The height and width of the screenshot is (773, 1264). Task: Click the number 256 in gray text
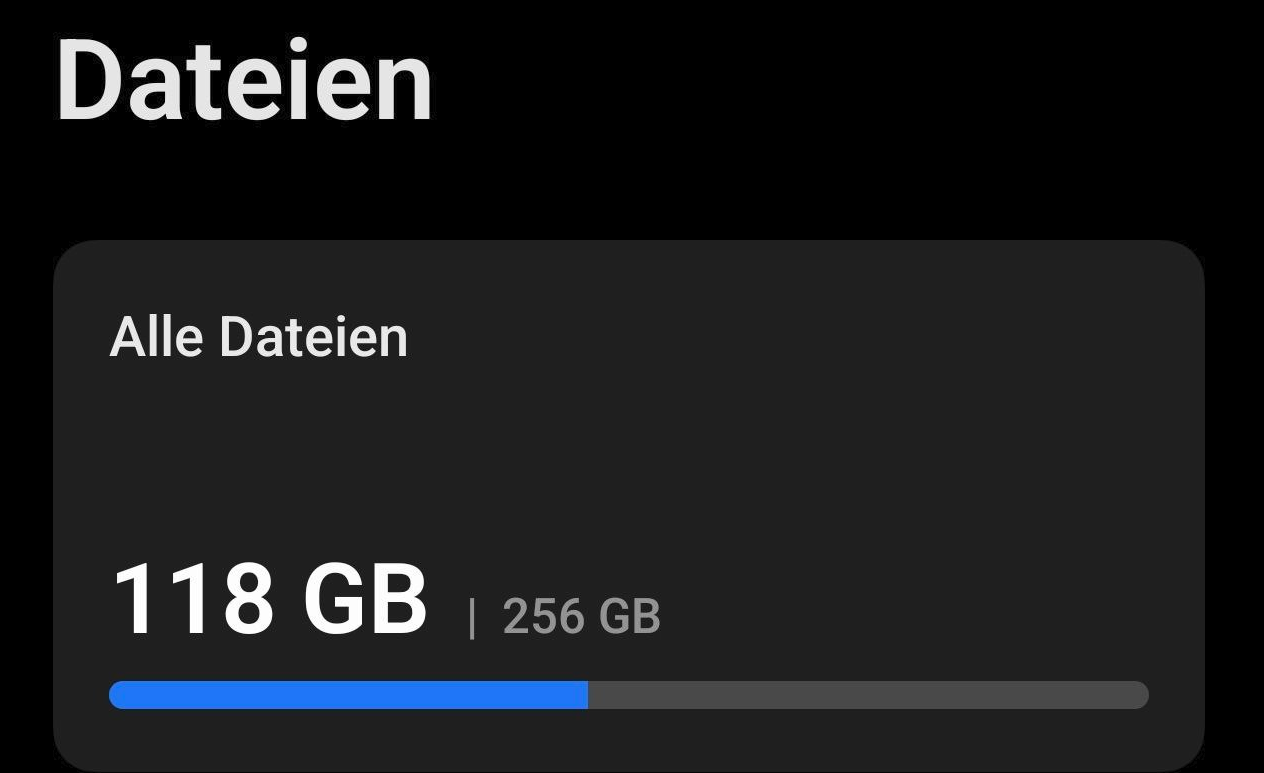(x=543, y=616)
